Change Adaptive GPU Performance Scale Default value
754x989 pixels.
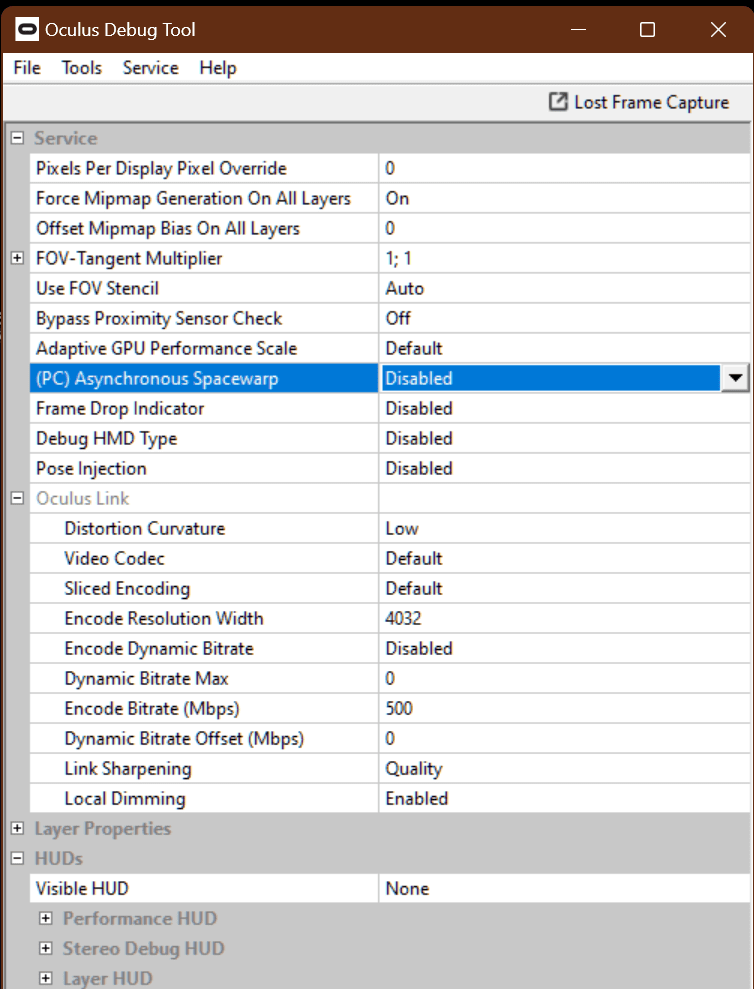564,348
